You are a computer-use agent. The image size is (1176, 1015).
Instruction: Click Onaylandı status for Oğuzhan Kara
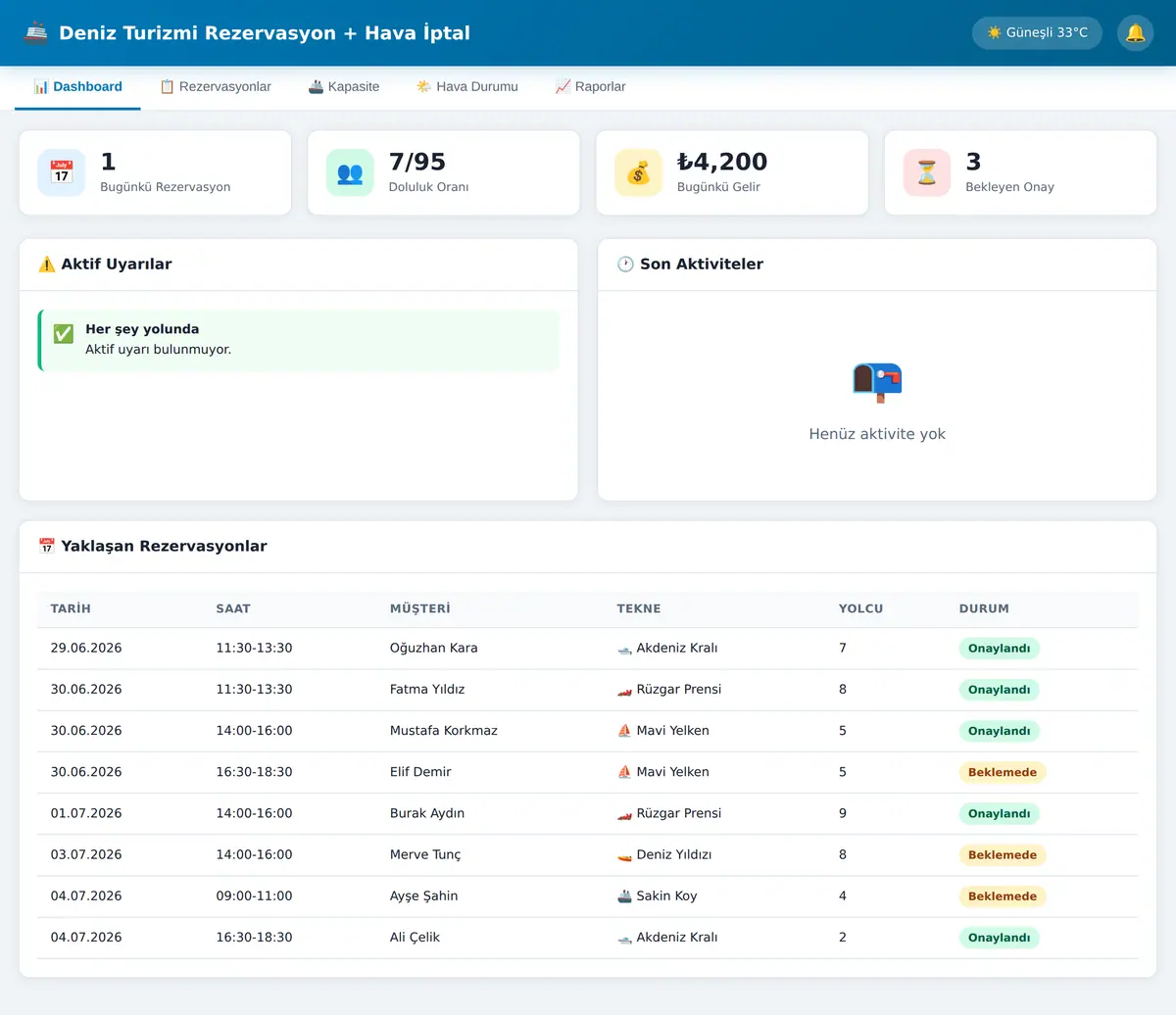click(x=999, y=649)
